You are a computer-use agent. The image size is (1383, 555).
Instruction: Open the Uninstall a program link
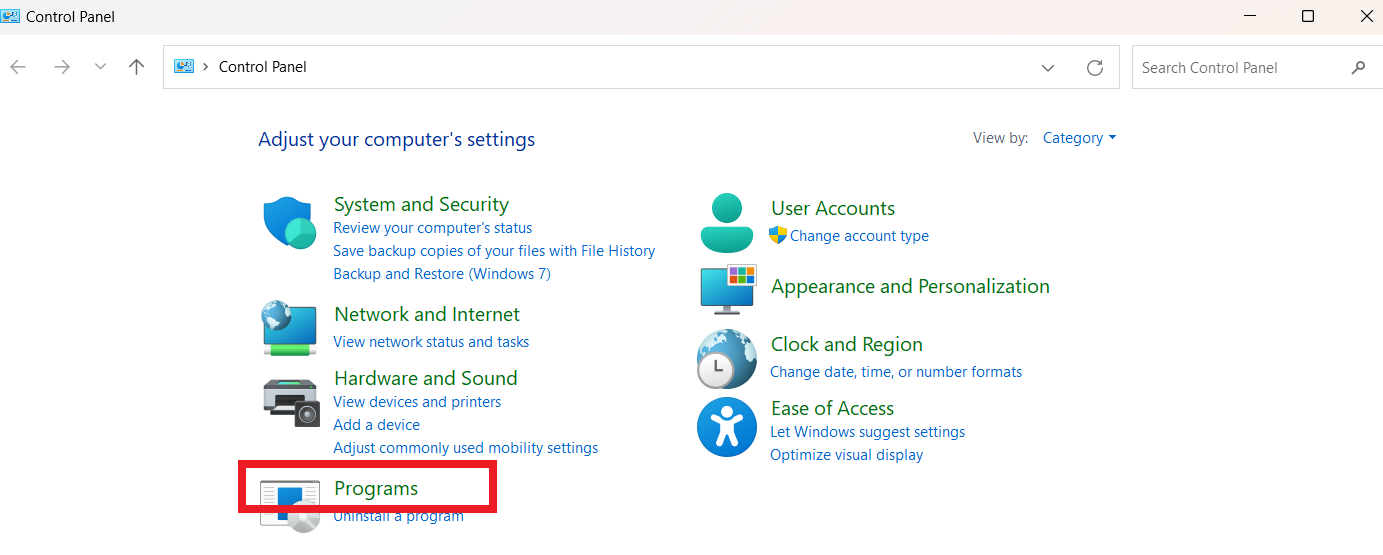click(398, 516)
